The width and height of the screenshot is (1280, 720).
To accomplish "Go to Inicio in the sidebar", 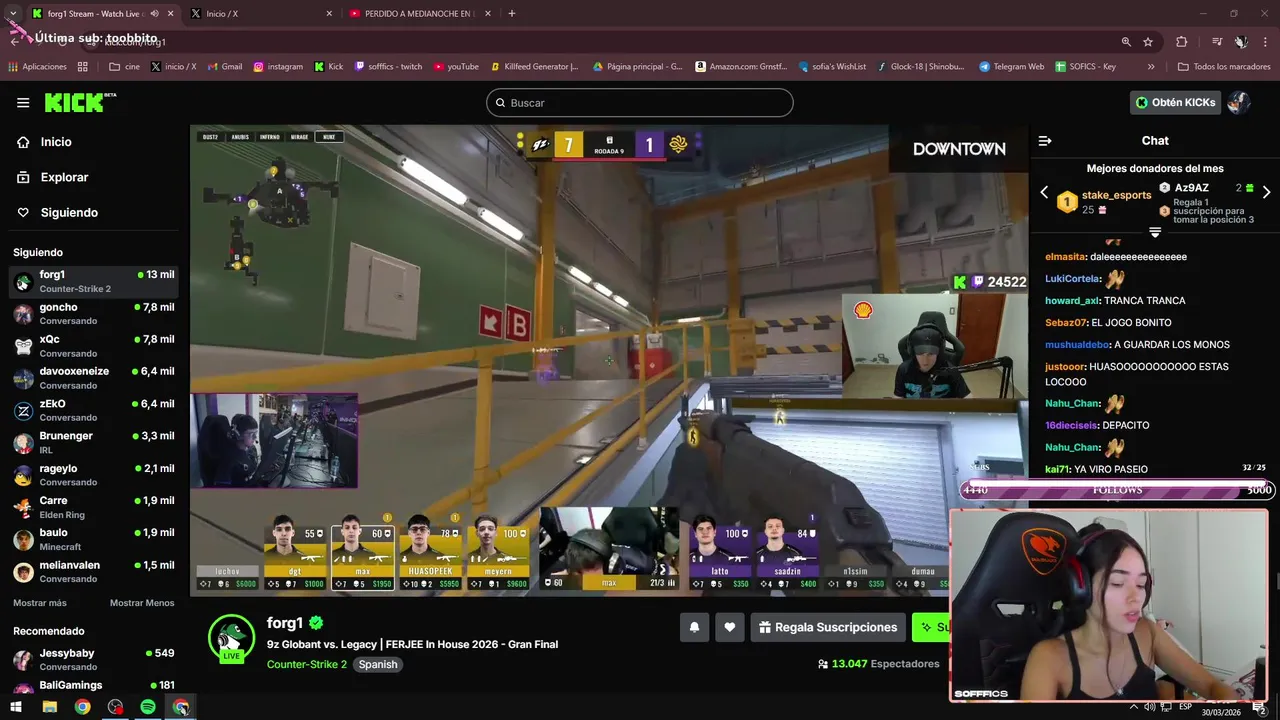I will (x=56, y=142).
